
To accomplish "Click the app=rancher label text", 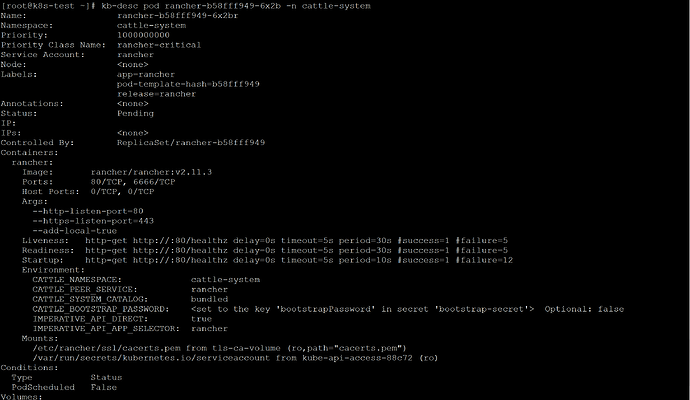I will coord(144,74).
